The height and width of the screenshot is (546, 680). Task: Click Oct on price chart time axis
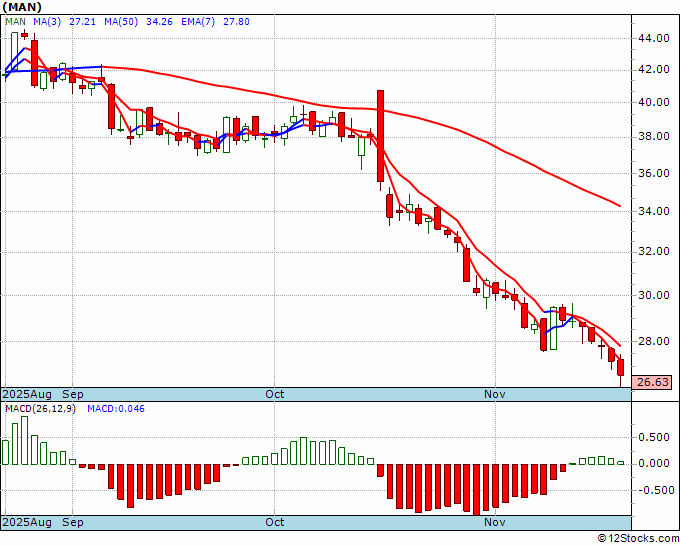coord(275,394)
